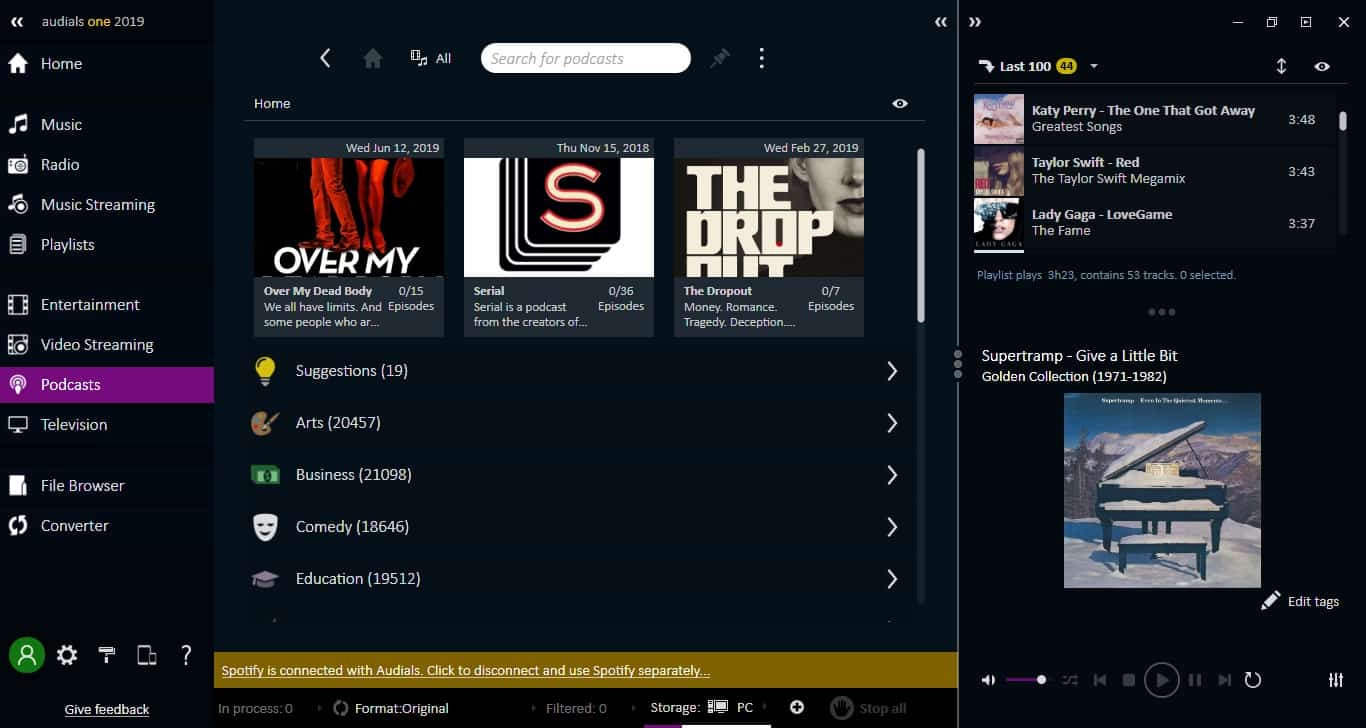Expand the player panel double chevron

click(x=976, y=22)
